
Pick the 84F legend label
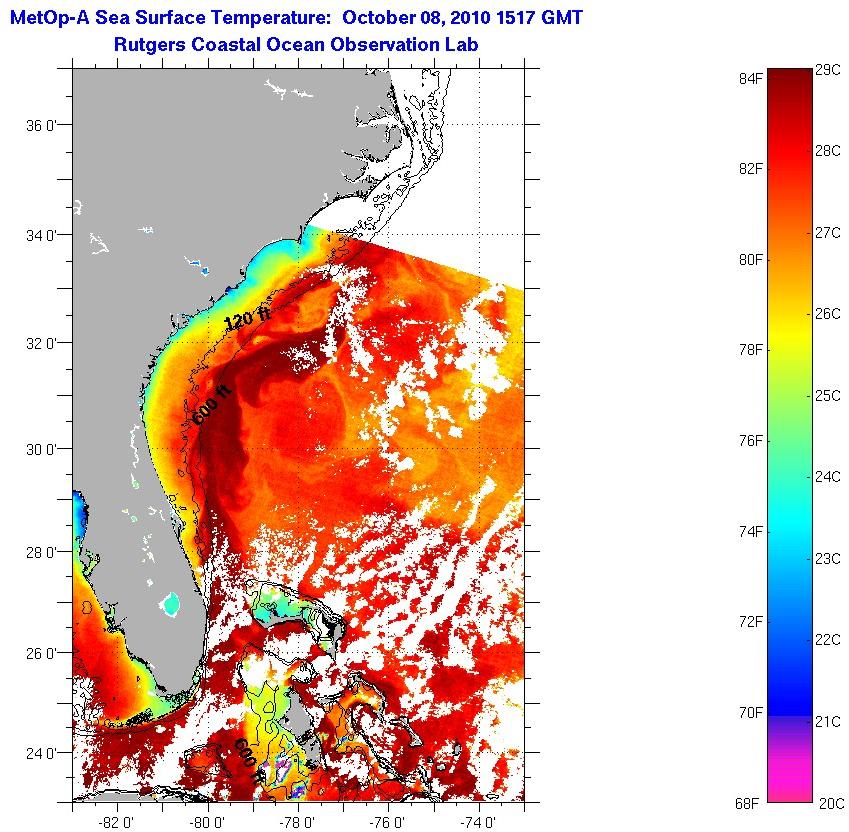tap(750, 79)
